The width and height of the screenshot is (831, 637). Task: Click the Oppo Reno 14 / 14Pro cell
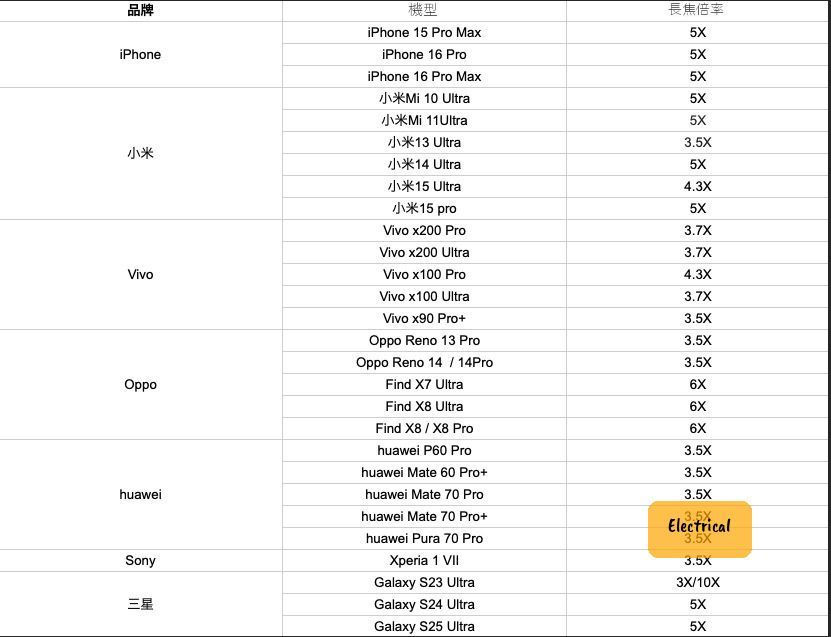click(424, 362)
